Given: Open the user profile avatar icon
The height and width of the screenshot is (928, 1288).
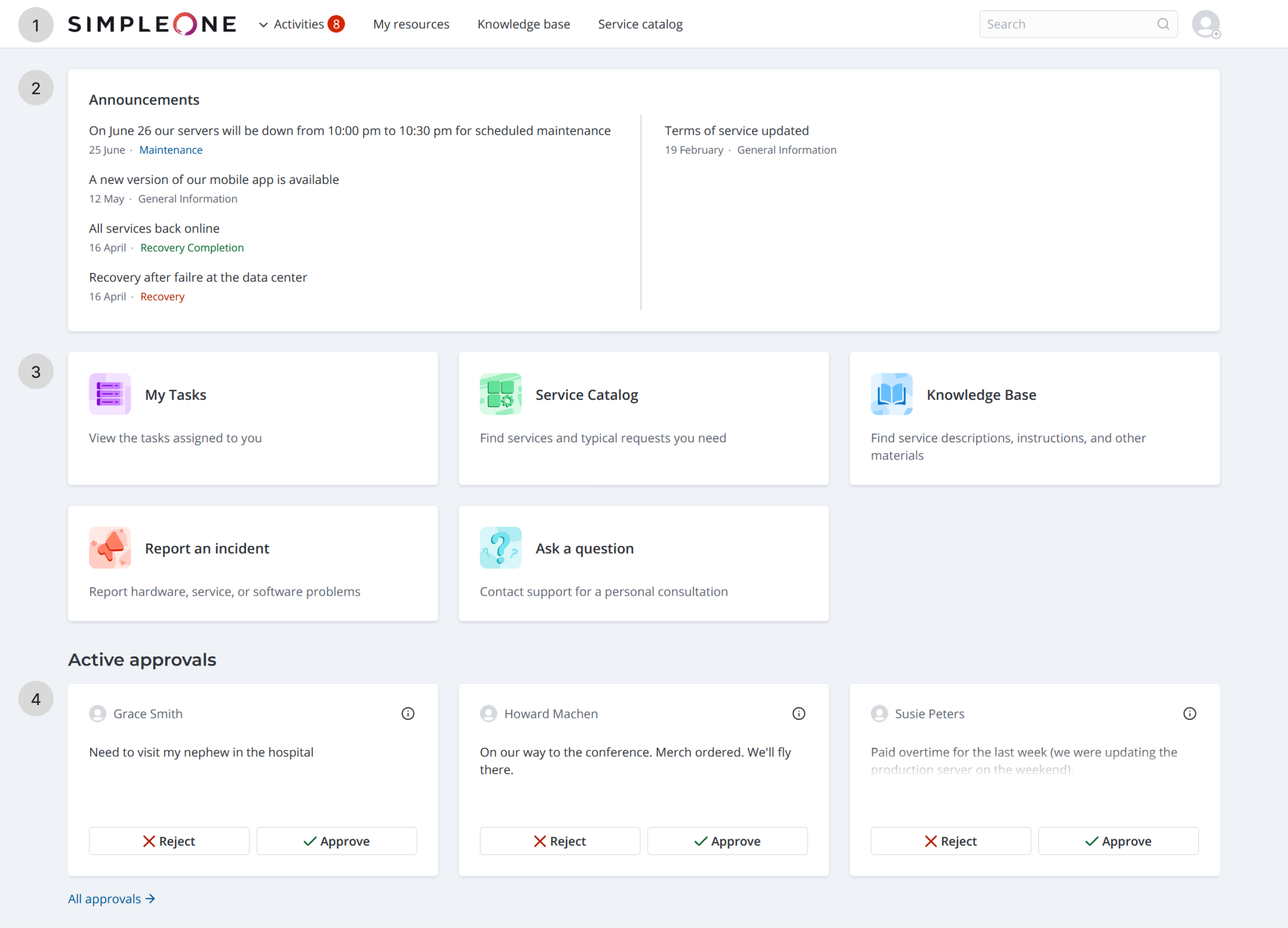Looking at the screenshot, I should click(1205, 24).
